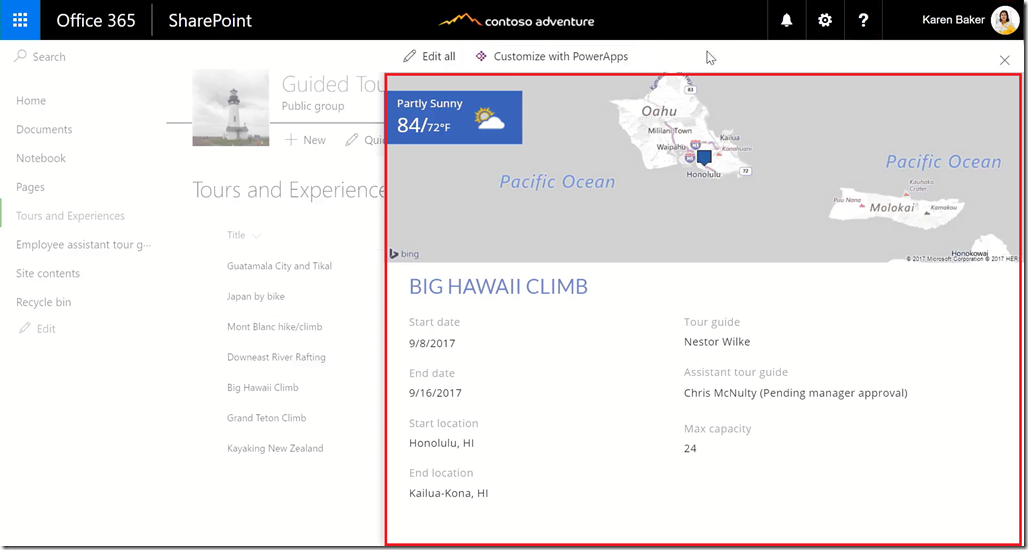This screenshot has height=550, width=1028.
Task: Open Kayaking New Zealand item
Action: click(x=275, y=448)
